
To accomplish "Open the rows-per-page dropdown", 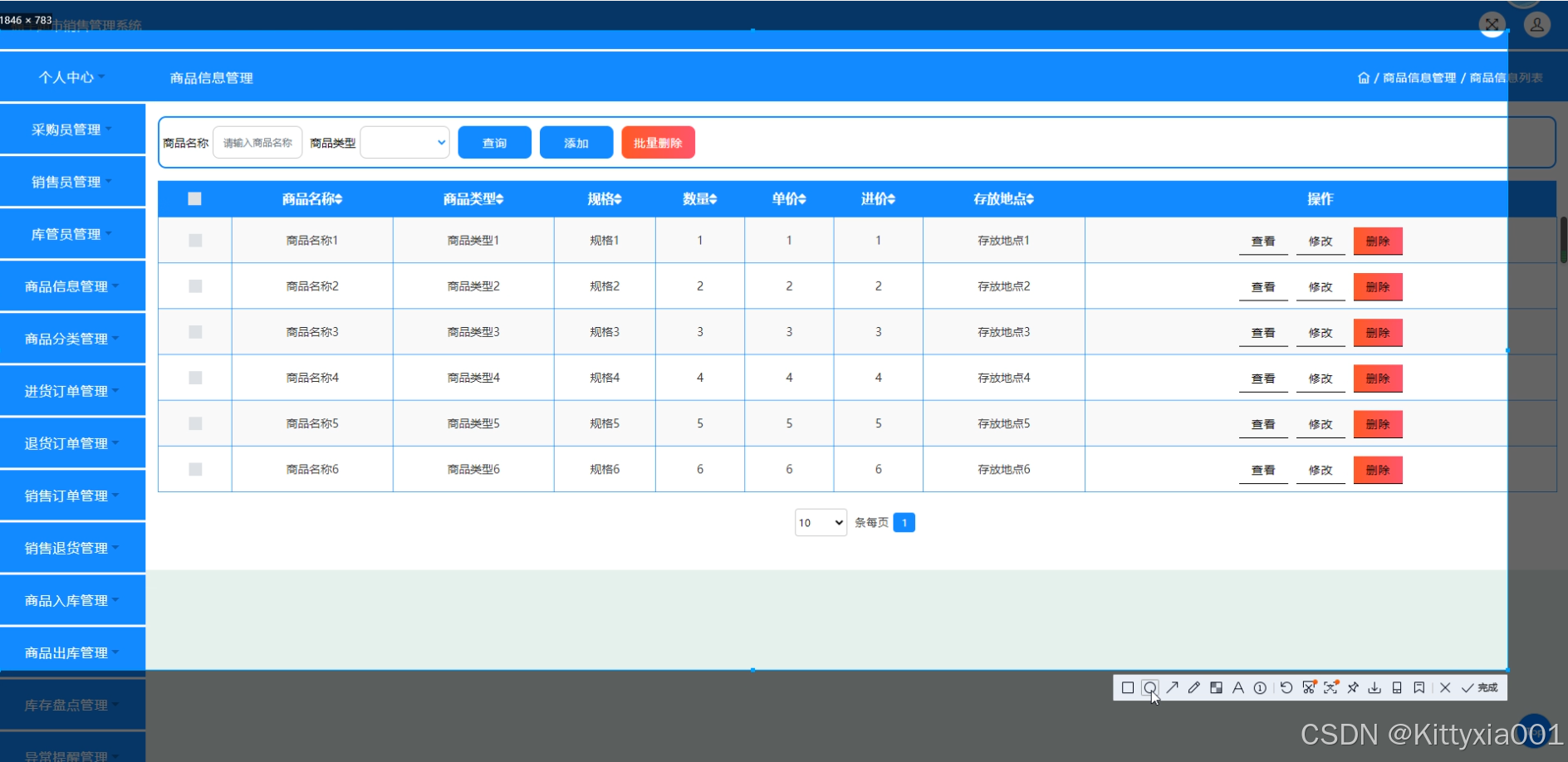I will pos(821,522).
